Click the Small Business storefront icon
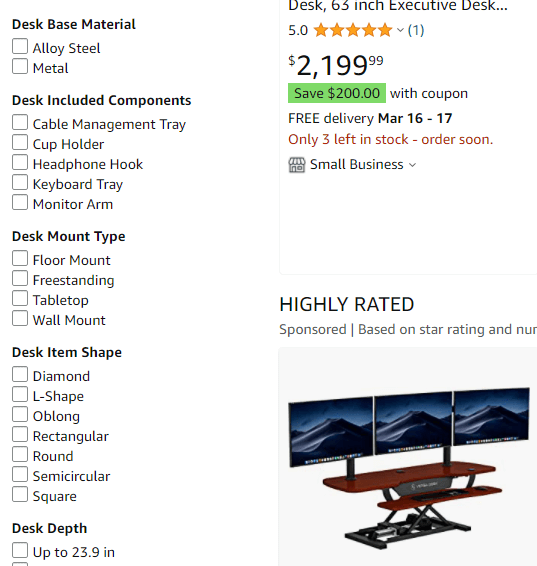The height and width of the screenshot is (566, 537). coord(297,165)
